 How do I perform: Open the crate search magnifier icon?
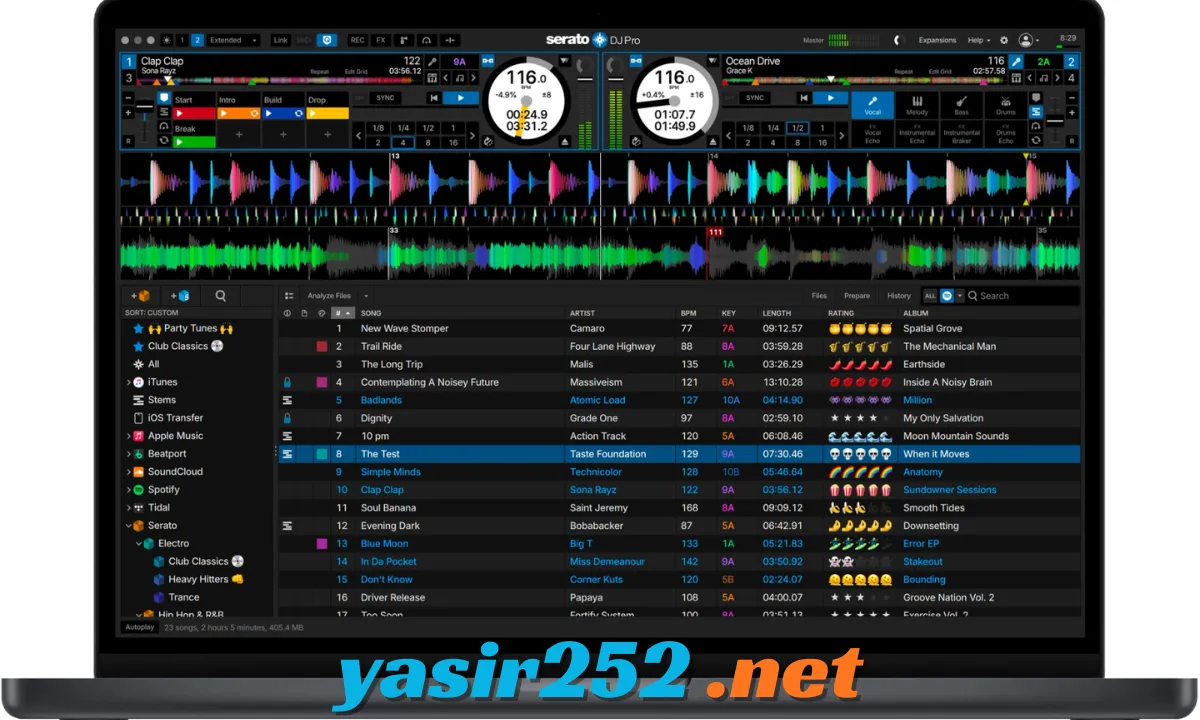(221, 296)
